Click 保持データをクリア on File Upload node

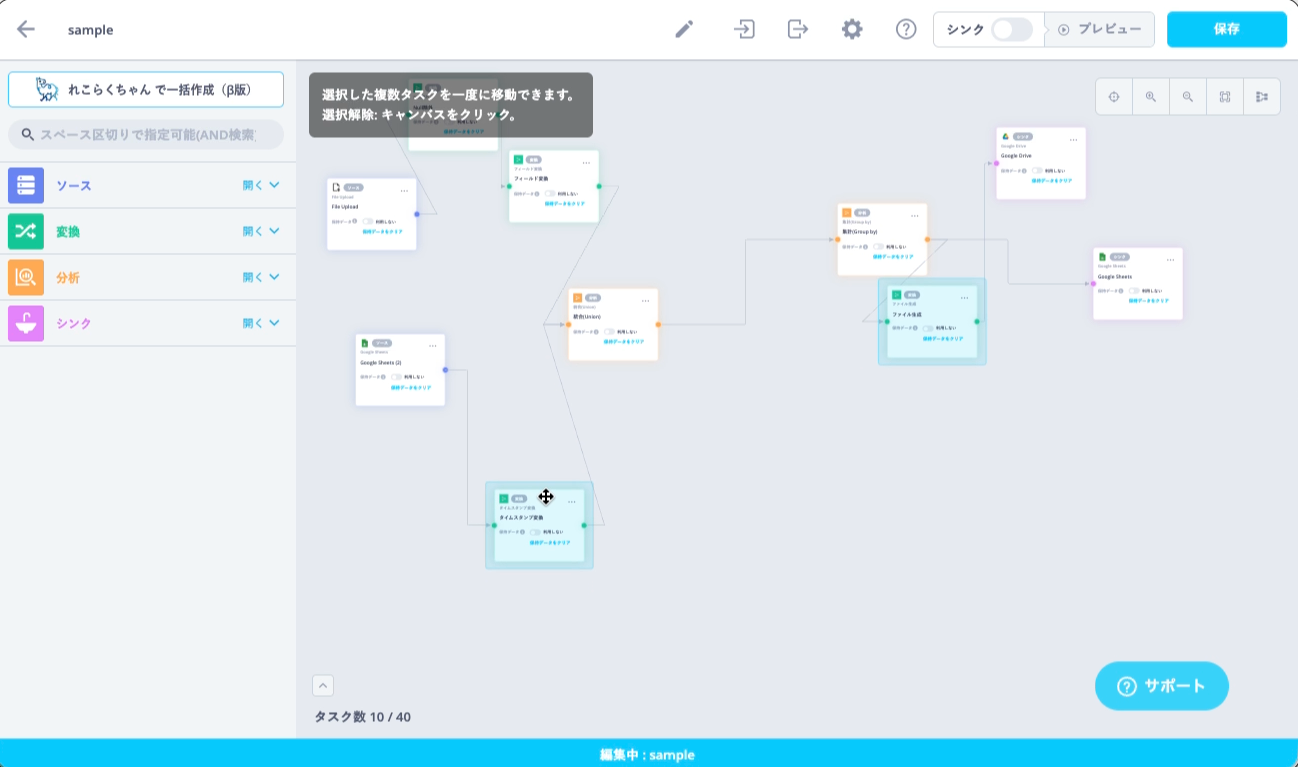(383, 231)
